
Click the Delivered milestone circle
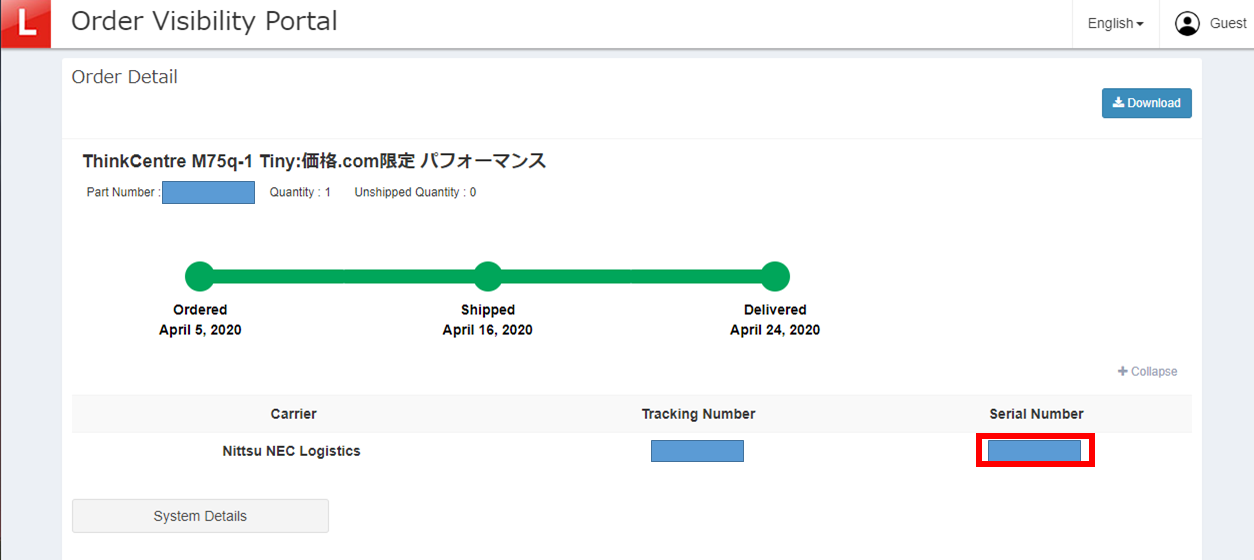tap(775, 276)
